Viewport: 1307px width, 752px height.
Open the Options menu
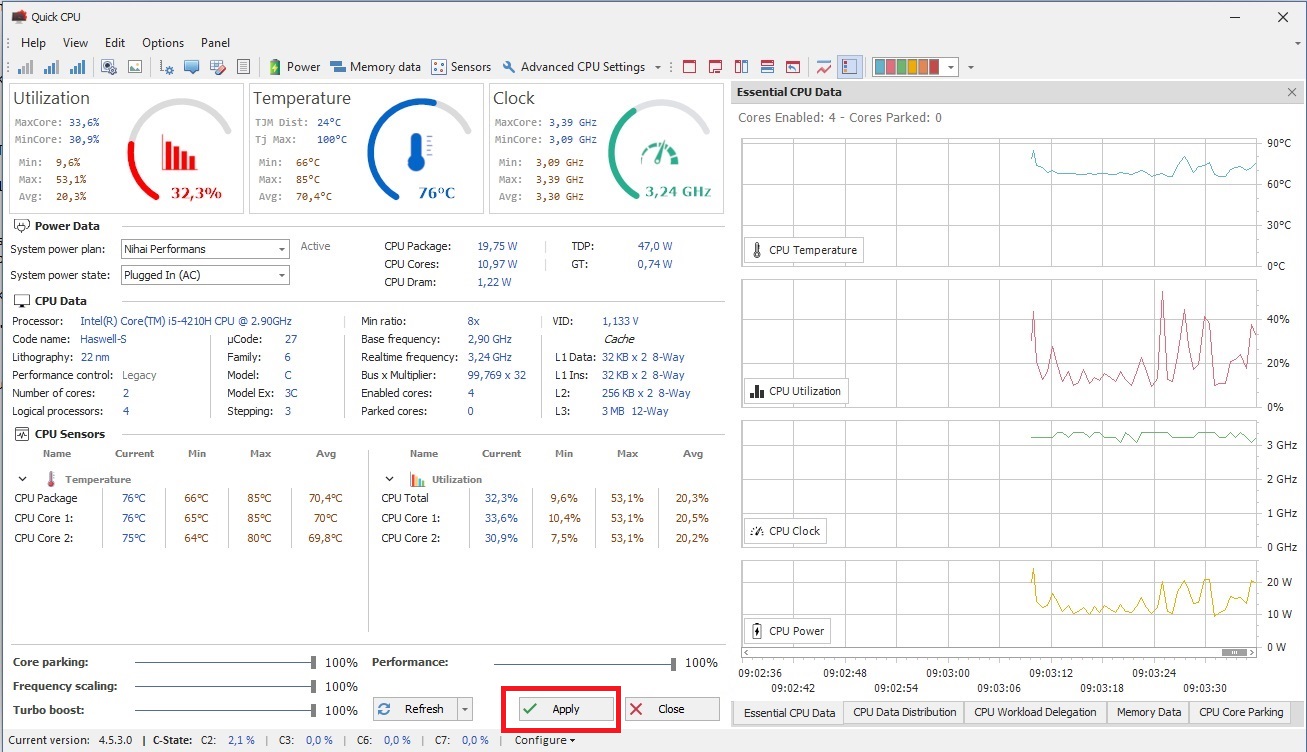[162, 43]
